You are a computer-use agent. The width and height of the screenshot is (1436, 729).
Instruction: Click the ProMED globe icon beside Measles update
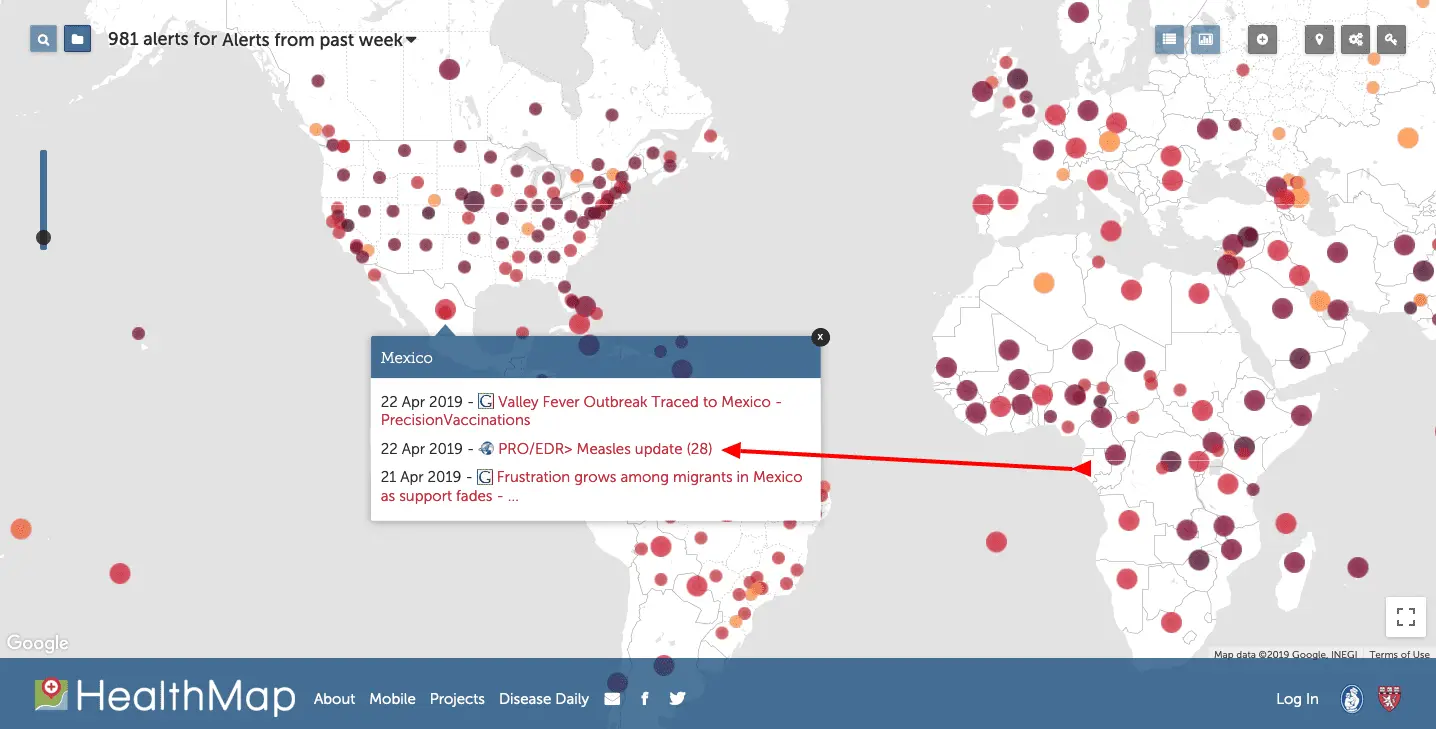(487, 449)
